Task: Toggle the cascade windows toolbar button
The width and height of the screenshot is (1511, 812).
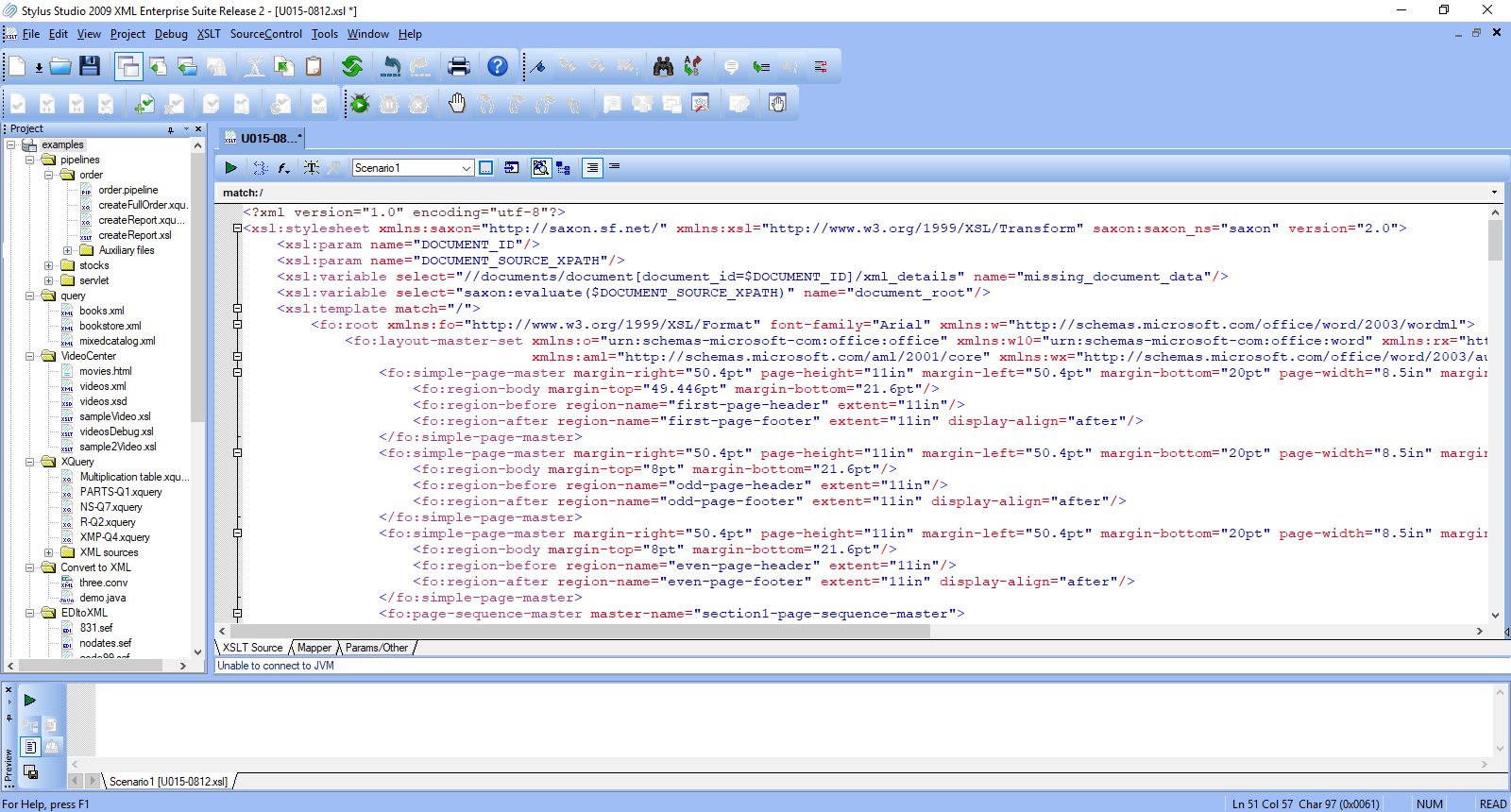Action: point(128,66)
